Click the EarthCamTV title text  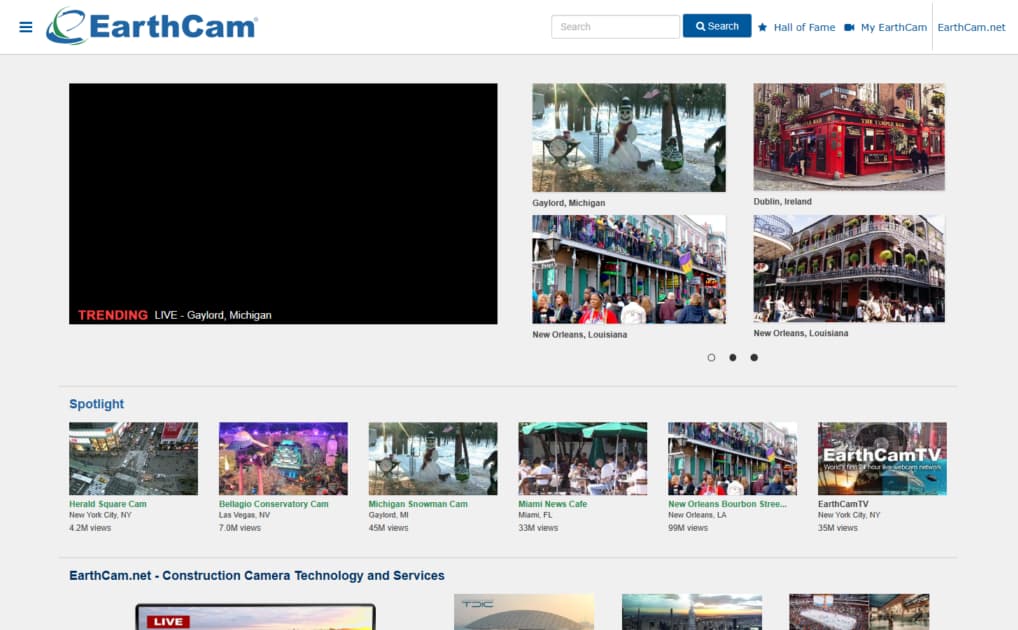843,504
